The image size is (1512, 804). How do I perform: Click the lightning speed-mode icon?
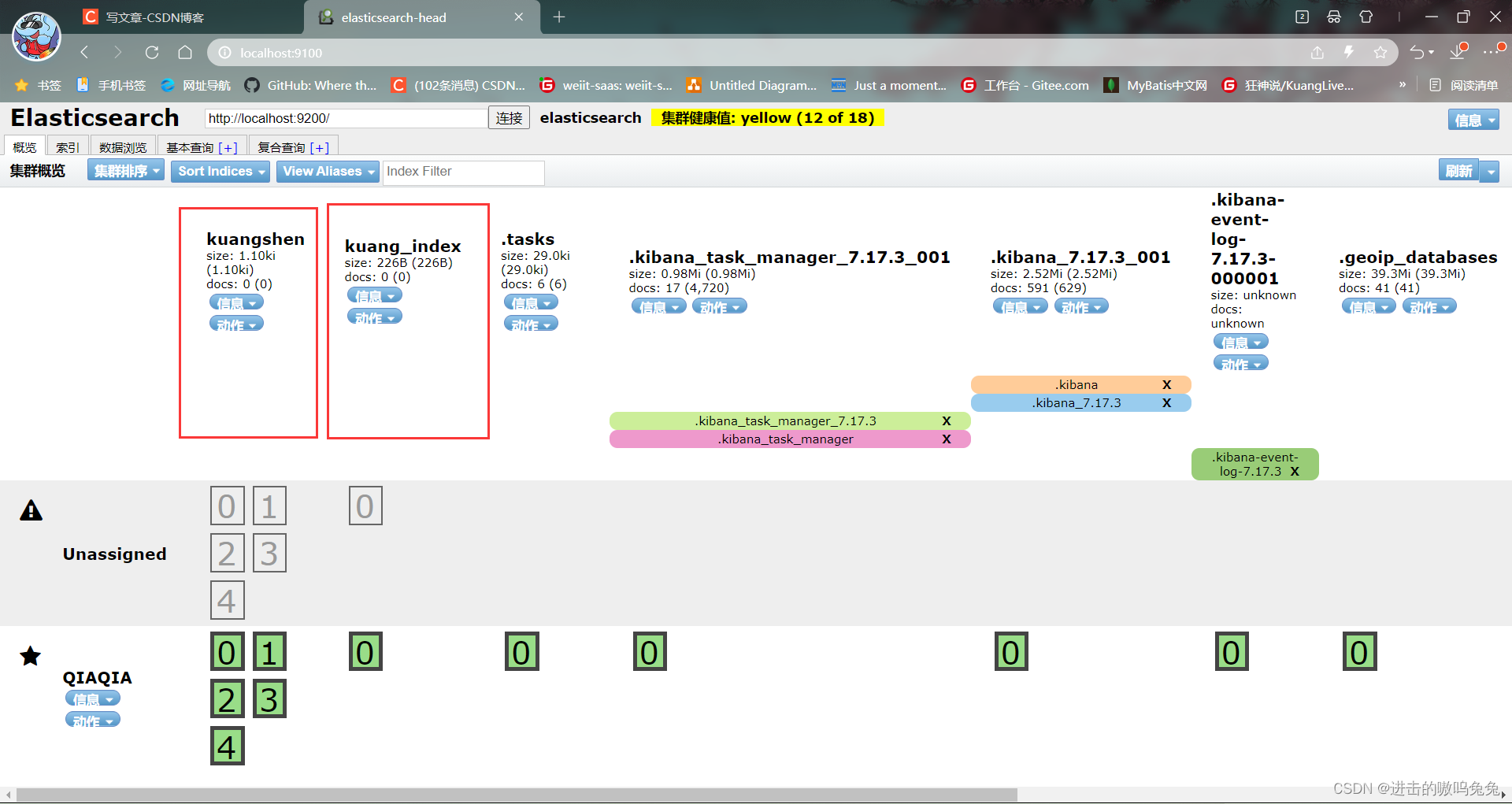(x=1349, y=53)
